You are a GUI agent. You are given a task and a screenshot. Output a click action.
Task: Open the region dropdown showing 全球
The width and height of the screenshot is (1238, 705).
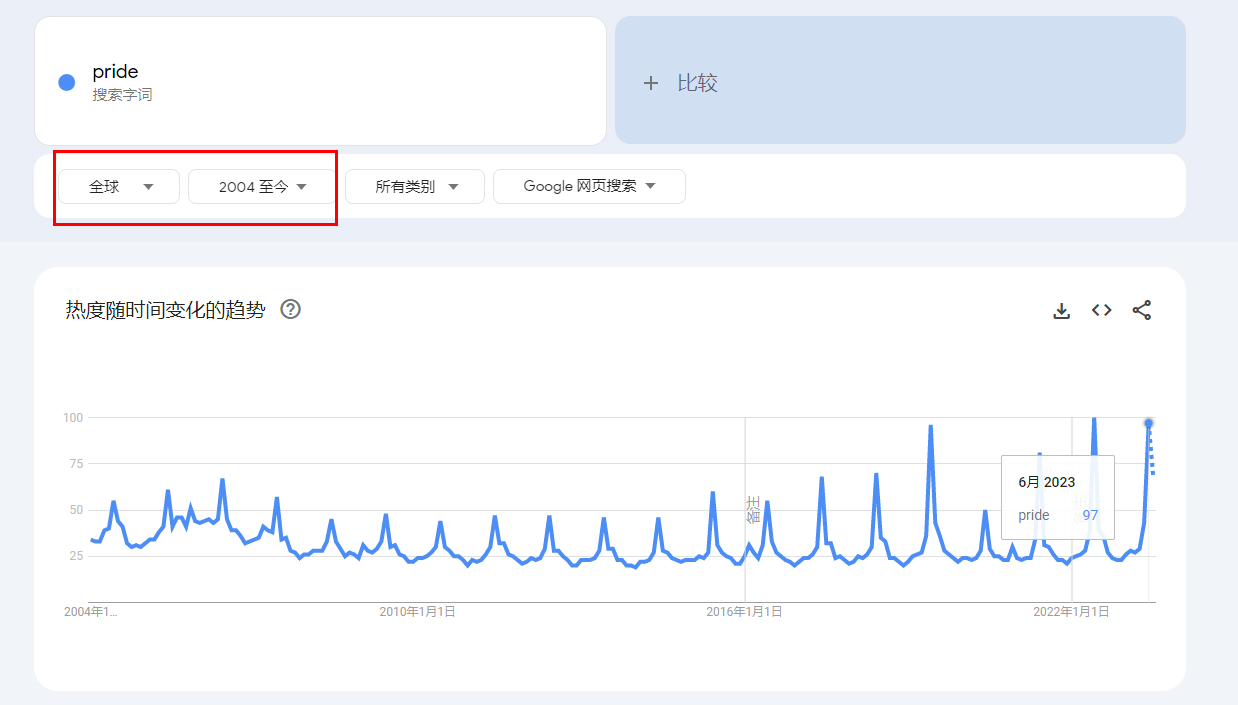[x=118, y=186]
